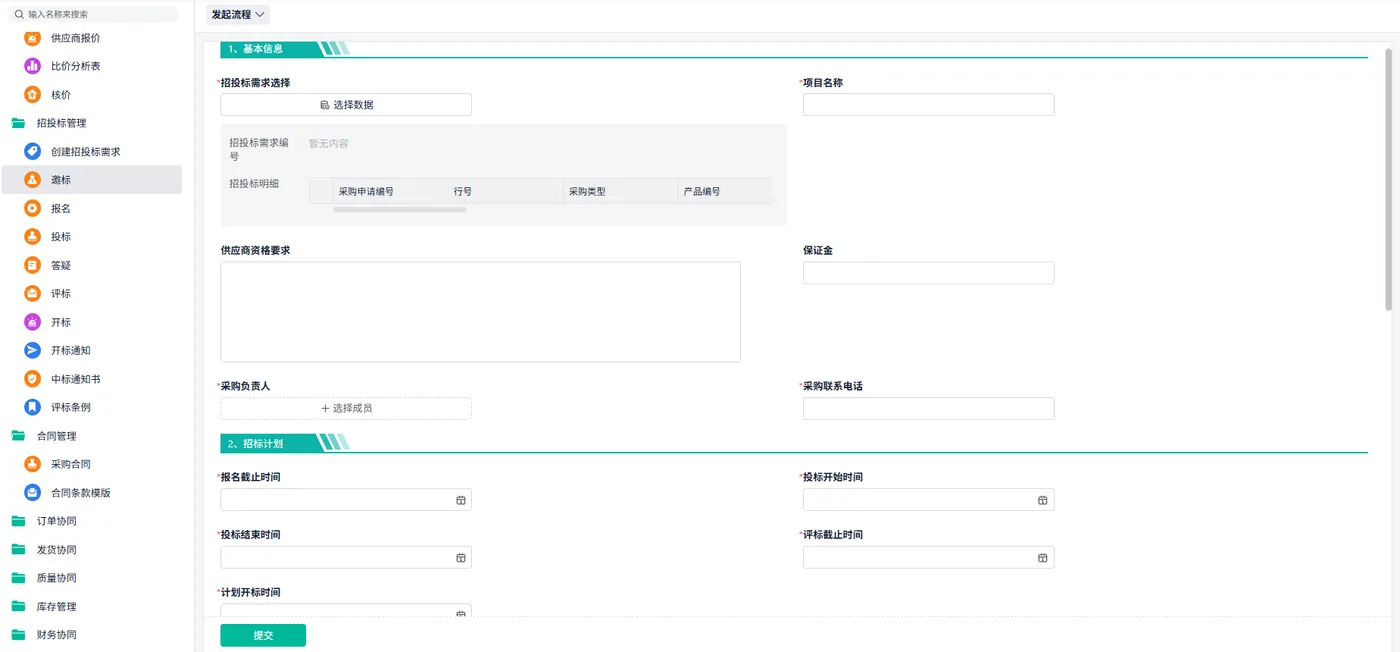Click the 比价分析表 chart icon

[x=32, y=66]
